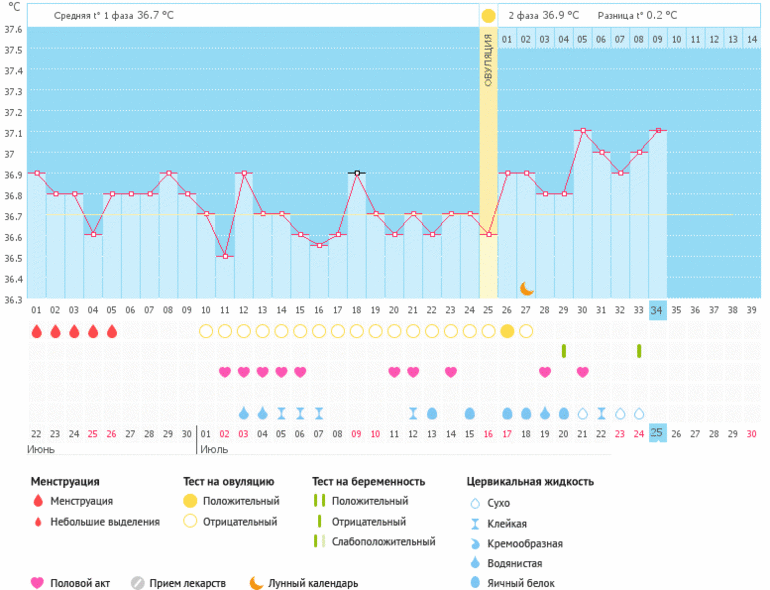Click the temperature point on cycle day 11
Viewport: 770px width, 590px height.
(225, 256)
